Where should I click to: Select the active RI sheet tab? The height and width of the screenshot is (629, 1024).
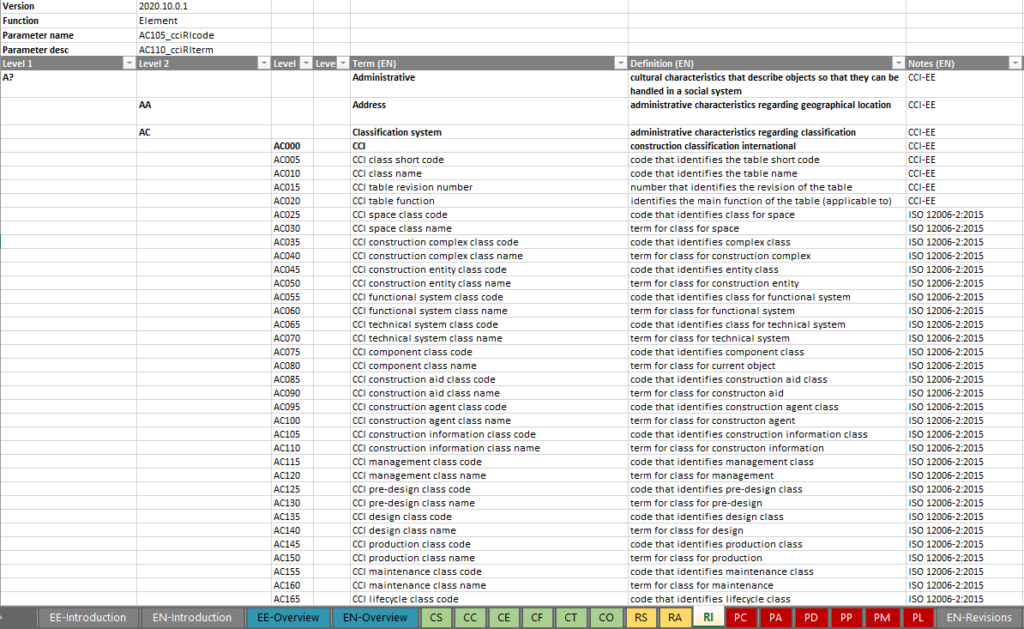708,618
